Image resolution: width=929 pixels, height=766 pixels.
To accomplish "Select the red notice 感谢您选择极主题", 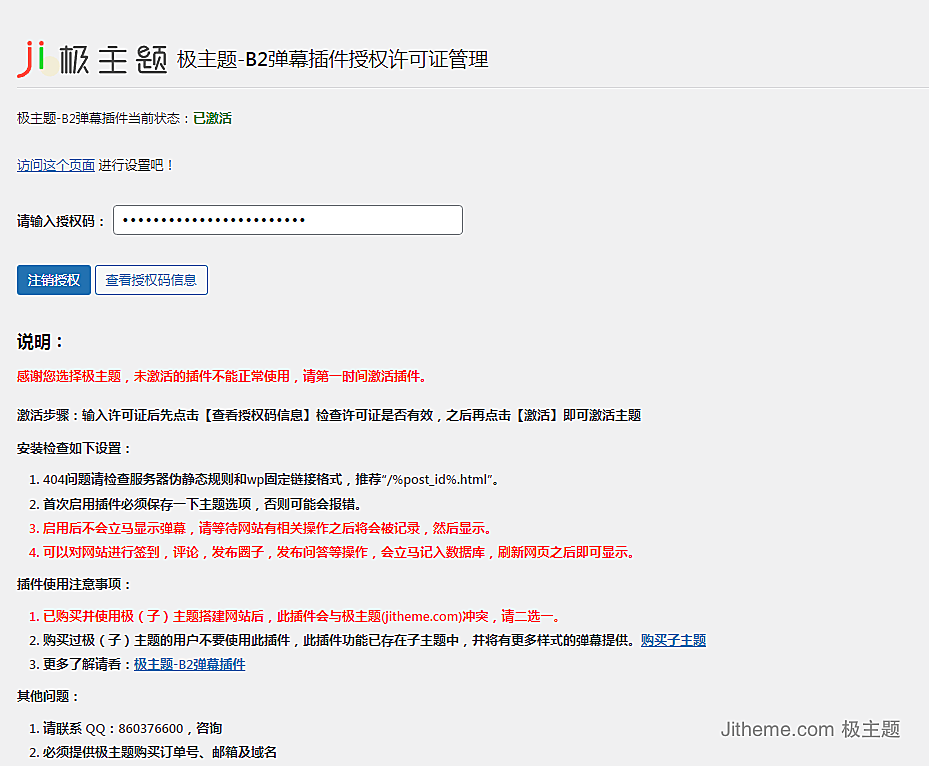I will pyautogui.click(x=222, y=376).
